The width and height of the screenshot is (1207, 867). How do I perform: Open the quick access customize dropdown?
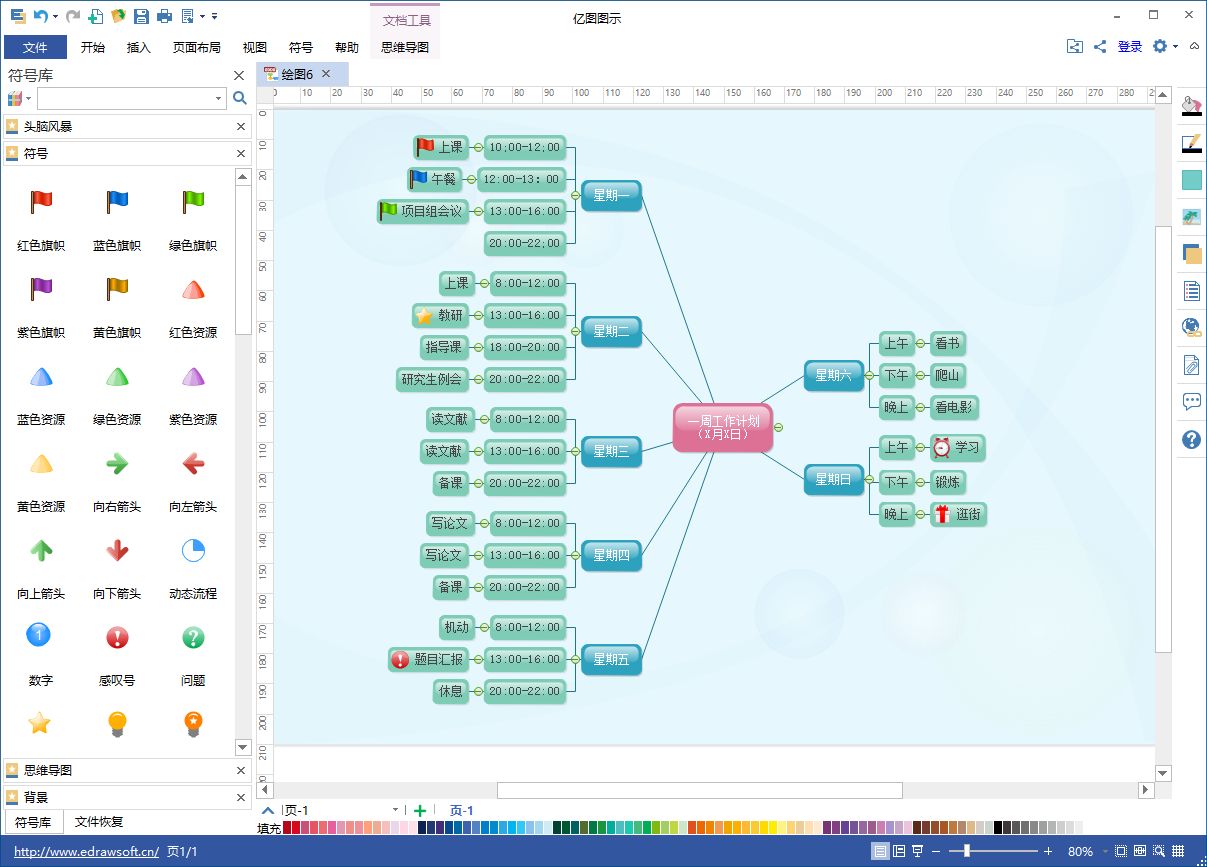point(215,17)
